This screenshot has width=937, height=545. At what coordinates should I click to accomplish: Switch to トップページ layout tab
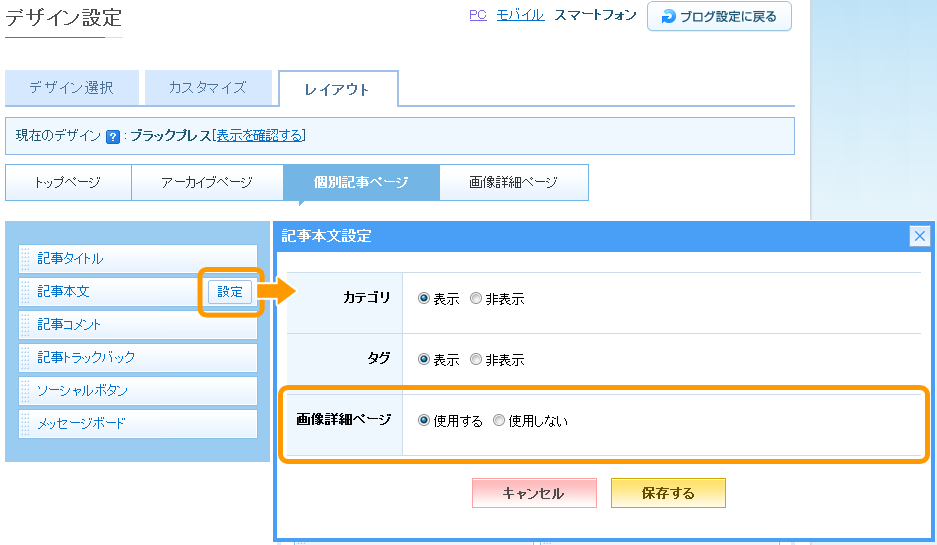[x=67, y=183]
